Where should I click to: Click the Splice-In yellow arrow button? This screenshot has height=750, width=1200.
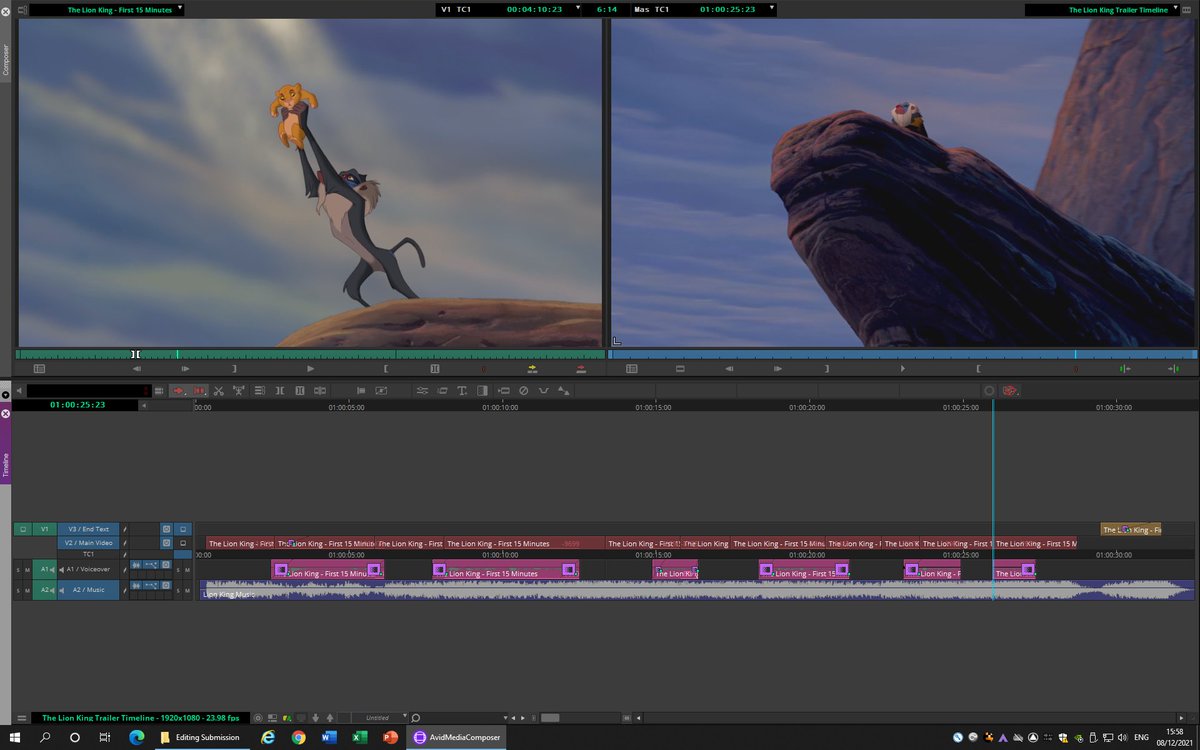532,368
